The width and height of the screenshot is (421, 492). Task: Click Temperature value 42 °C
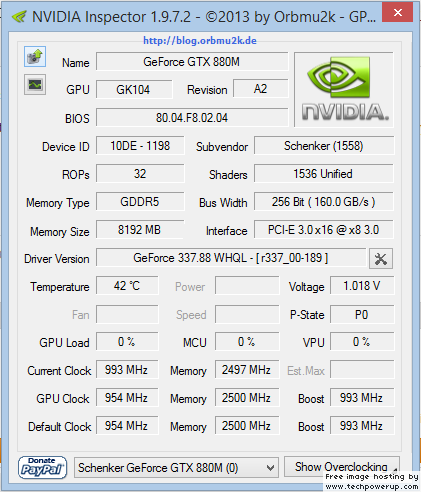pyautogui.click(x=127, y=286)
